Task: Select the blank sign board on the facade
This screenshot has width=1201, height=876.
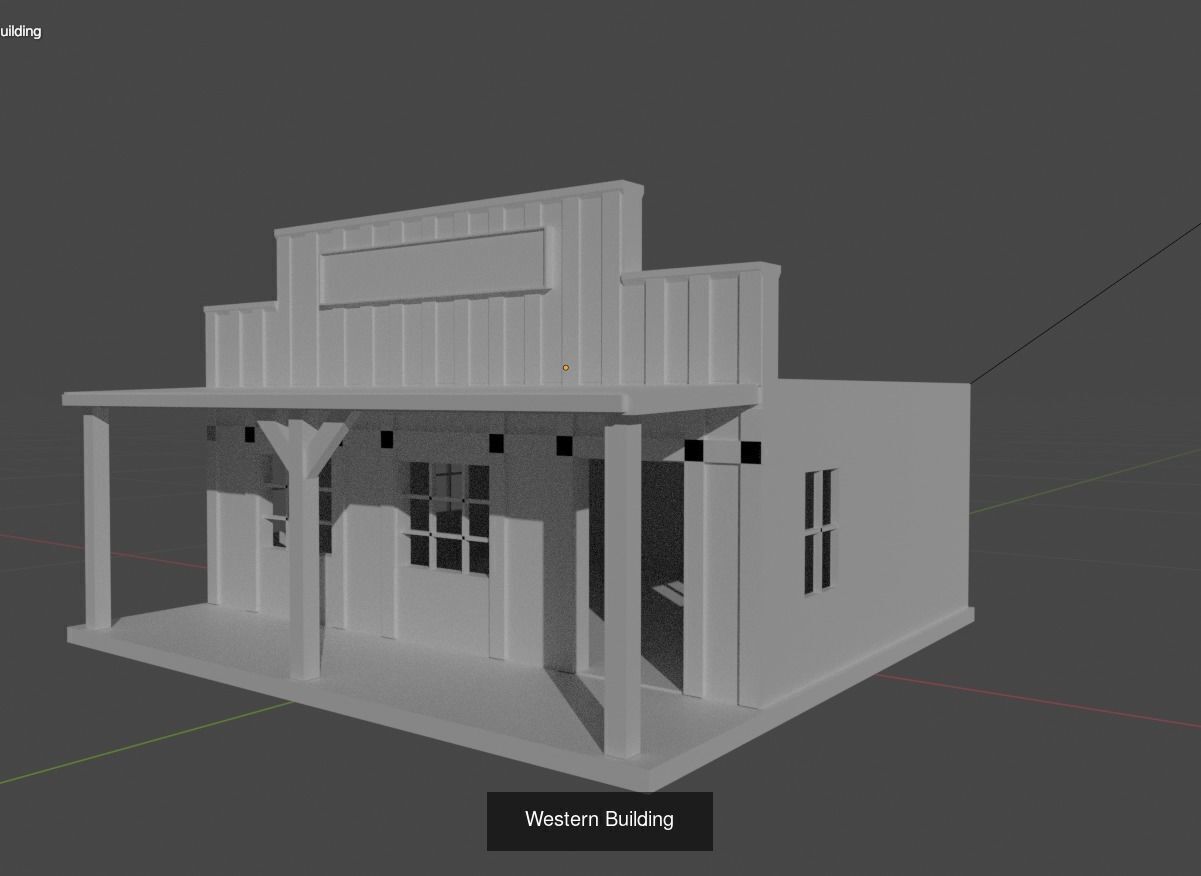Action: (434, 267)
